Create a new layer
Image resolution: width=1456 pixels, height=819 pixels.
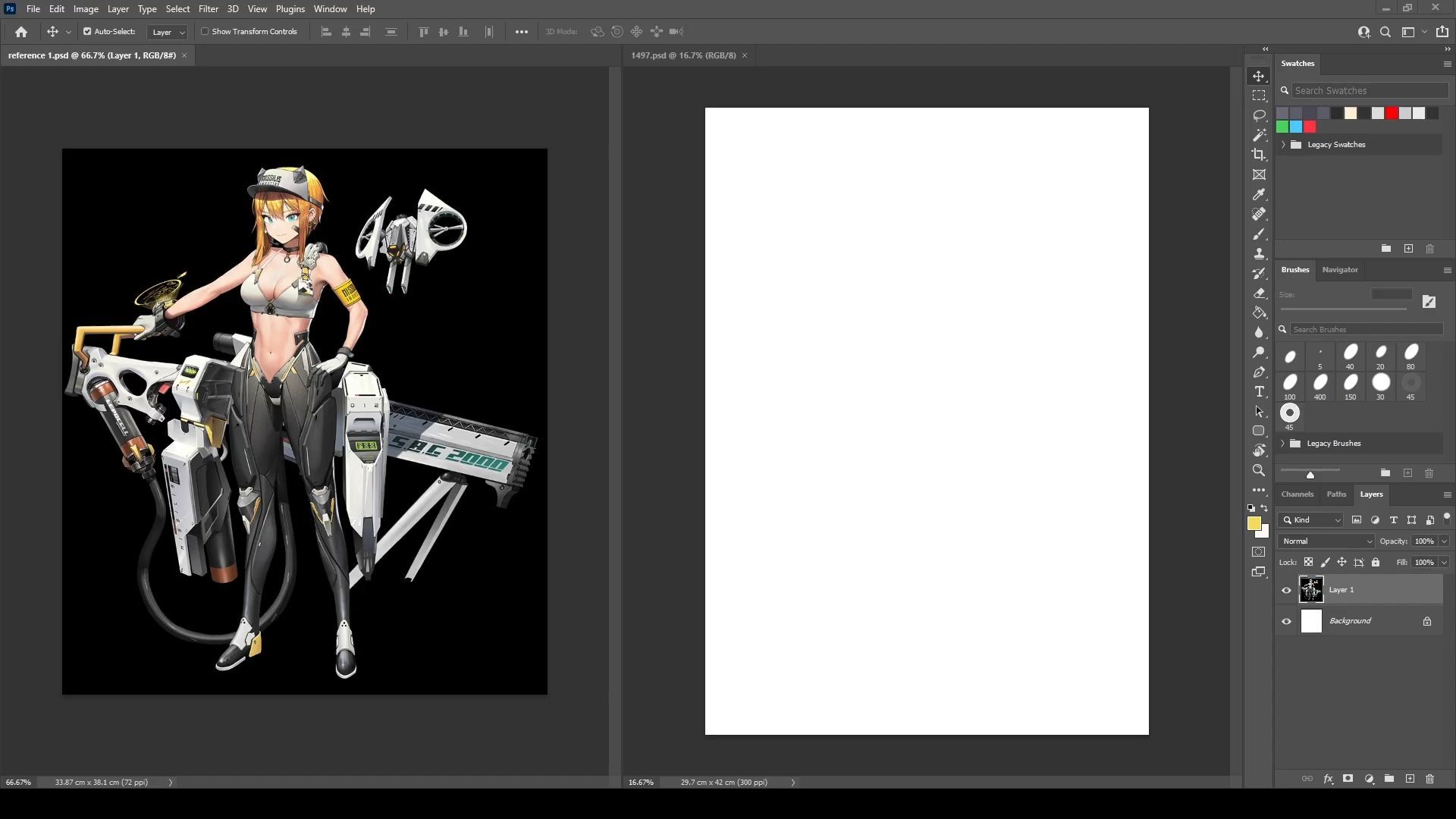click(1410, 779)
